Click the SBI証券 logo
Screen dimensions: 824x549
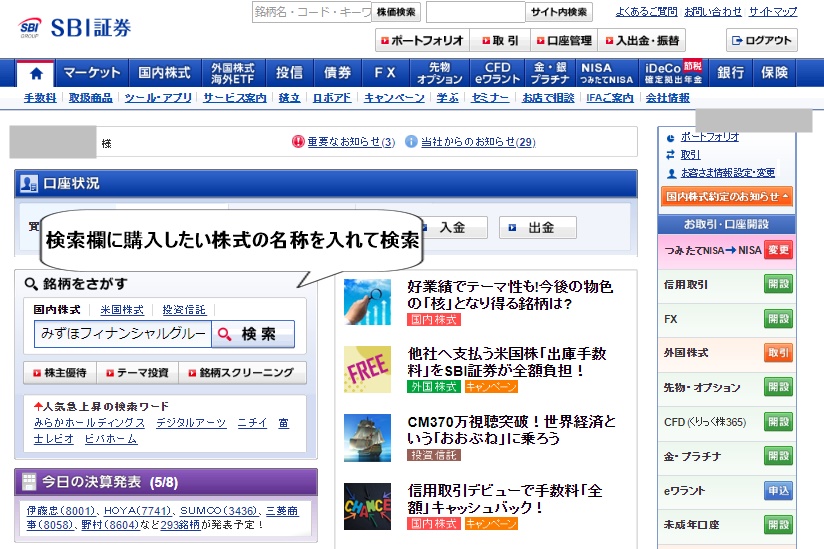point(75,28)
